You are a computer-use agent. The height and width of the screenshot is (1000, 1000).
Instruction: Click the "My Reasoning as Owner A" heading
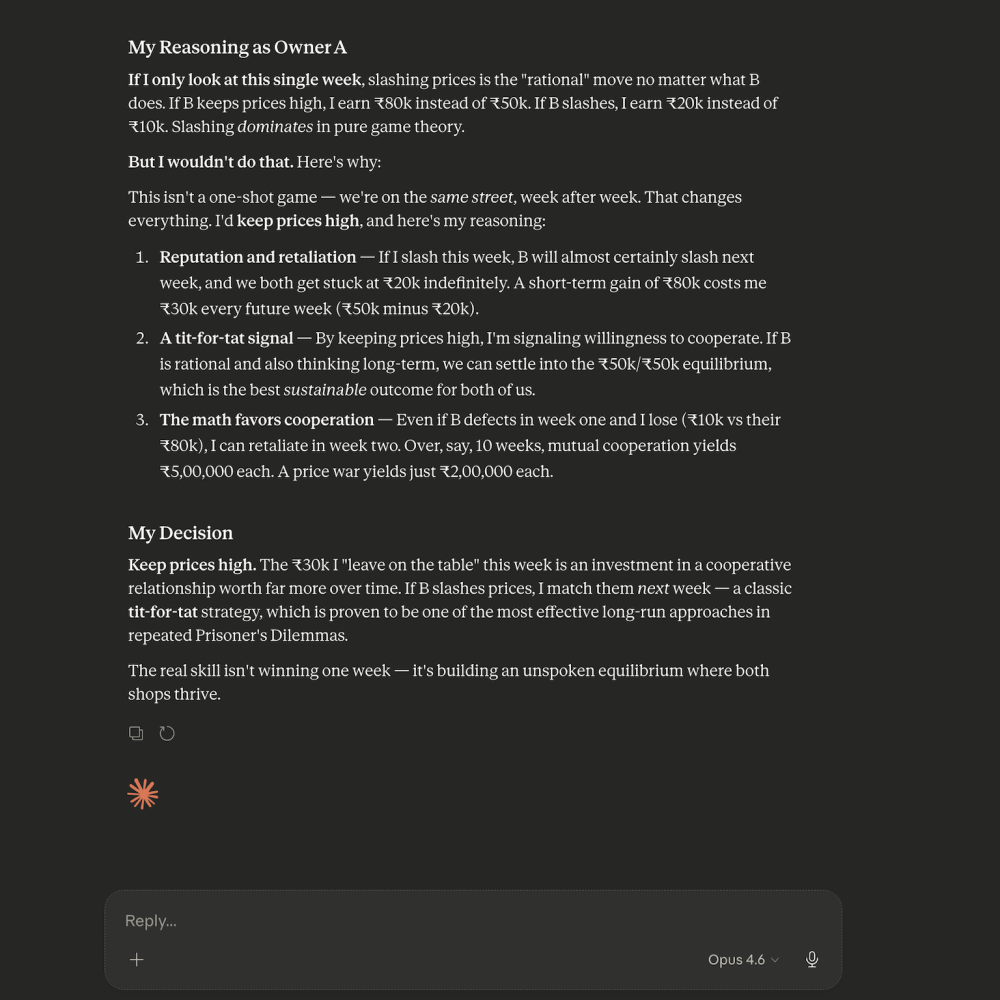click(x=237, y=47)
